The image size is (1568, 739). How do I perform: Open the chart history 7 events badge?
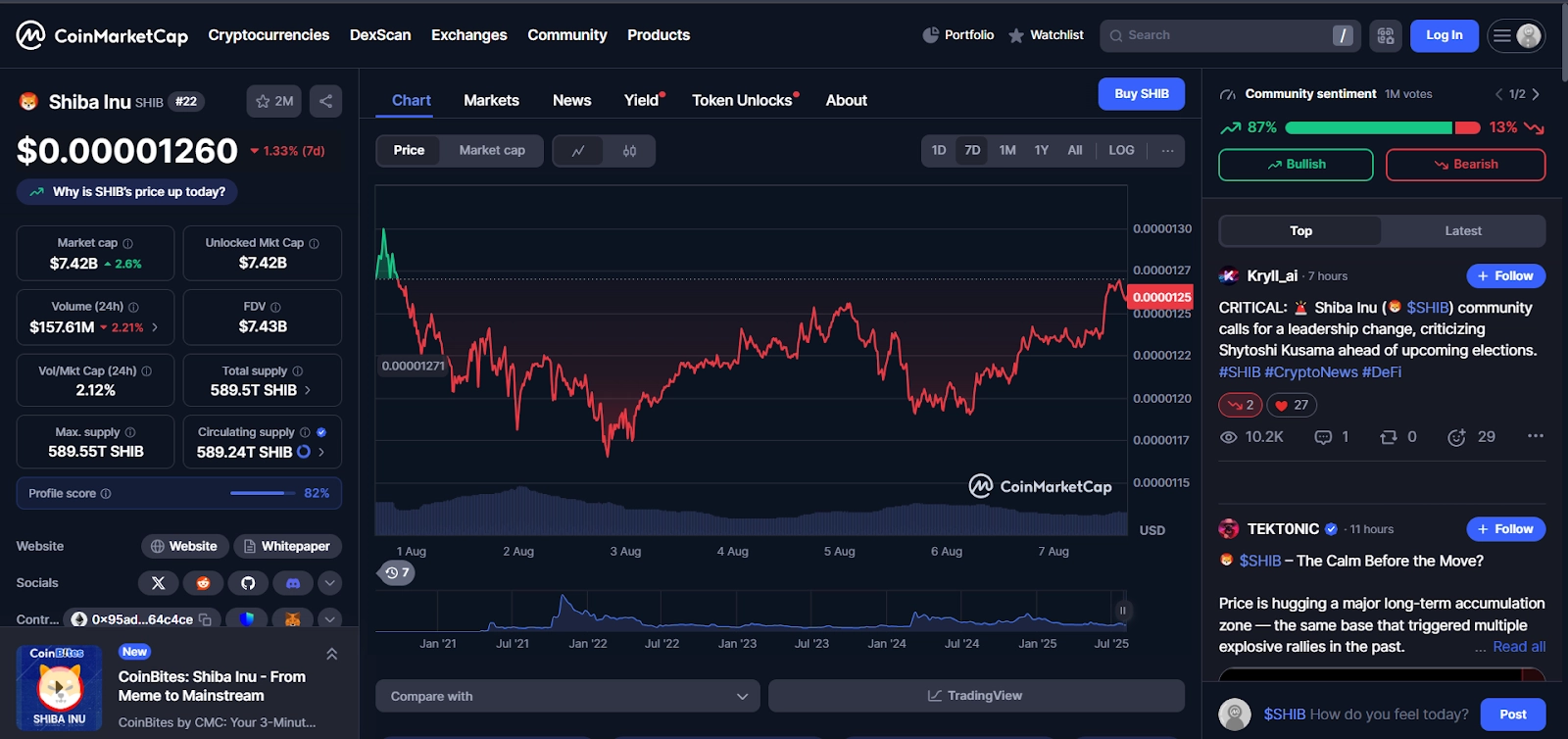tap(396, 572)
